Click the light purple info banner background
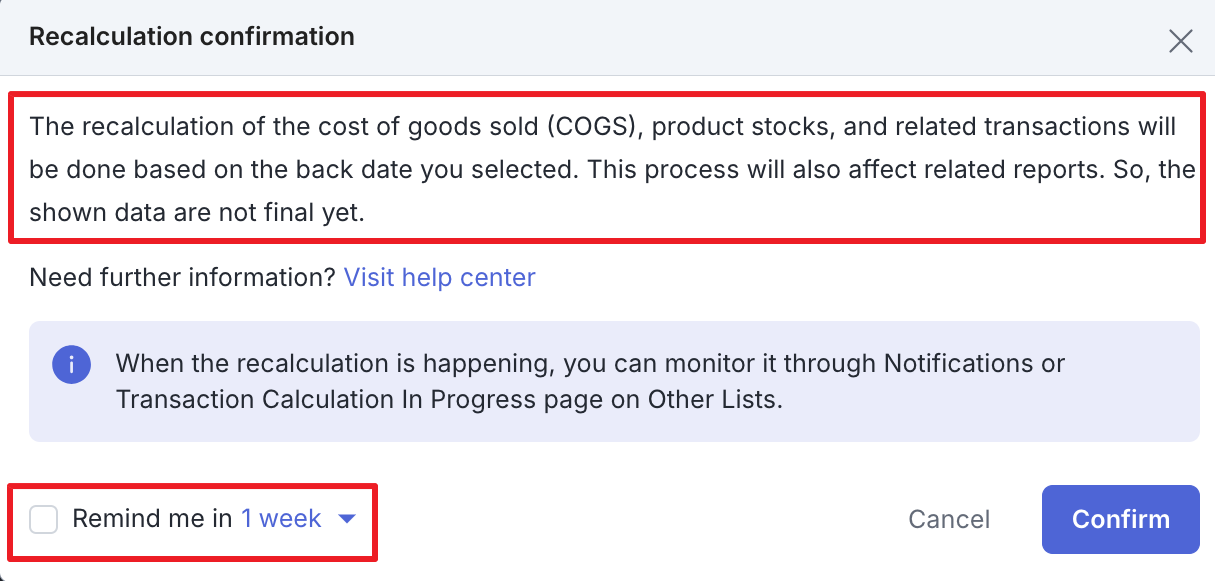Screen dimensions: 1215x581 tap(614, 381)
